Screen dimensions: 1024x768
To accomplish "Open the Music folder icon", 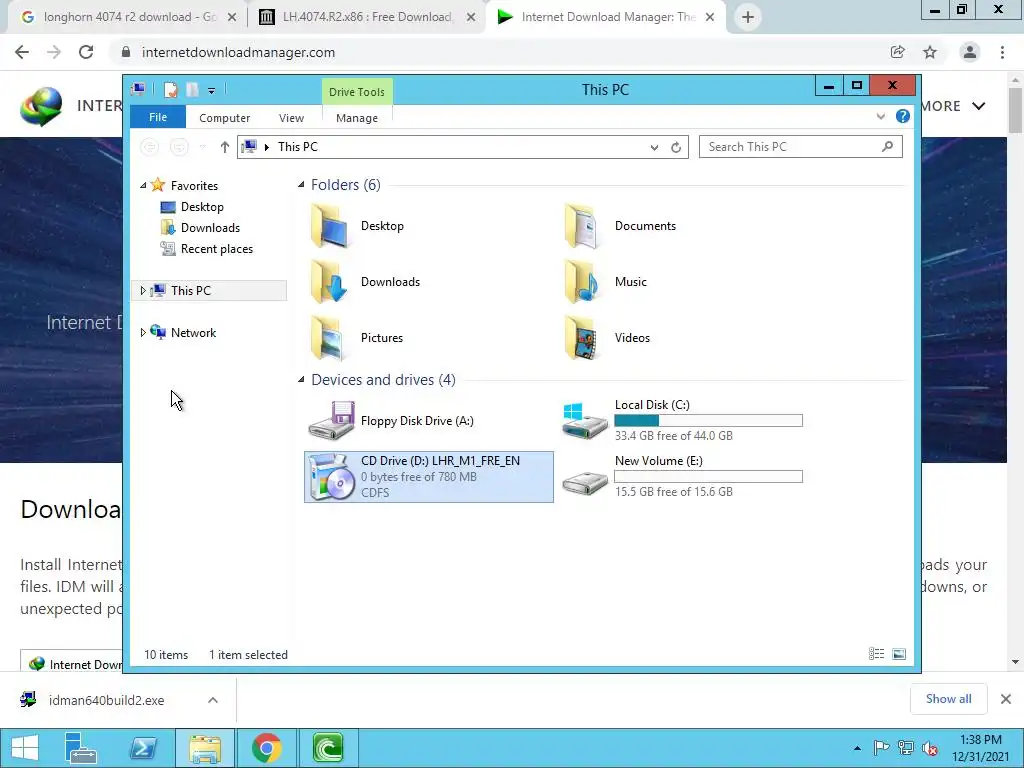I will pyautogui.click(x=583, y=282).
